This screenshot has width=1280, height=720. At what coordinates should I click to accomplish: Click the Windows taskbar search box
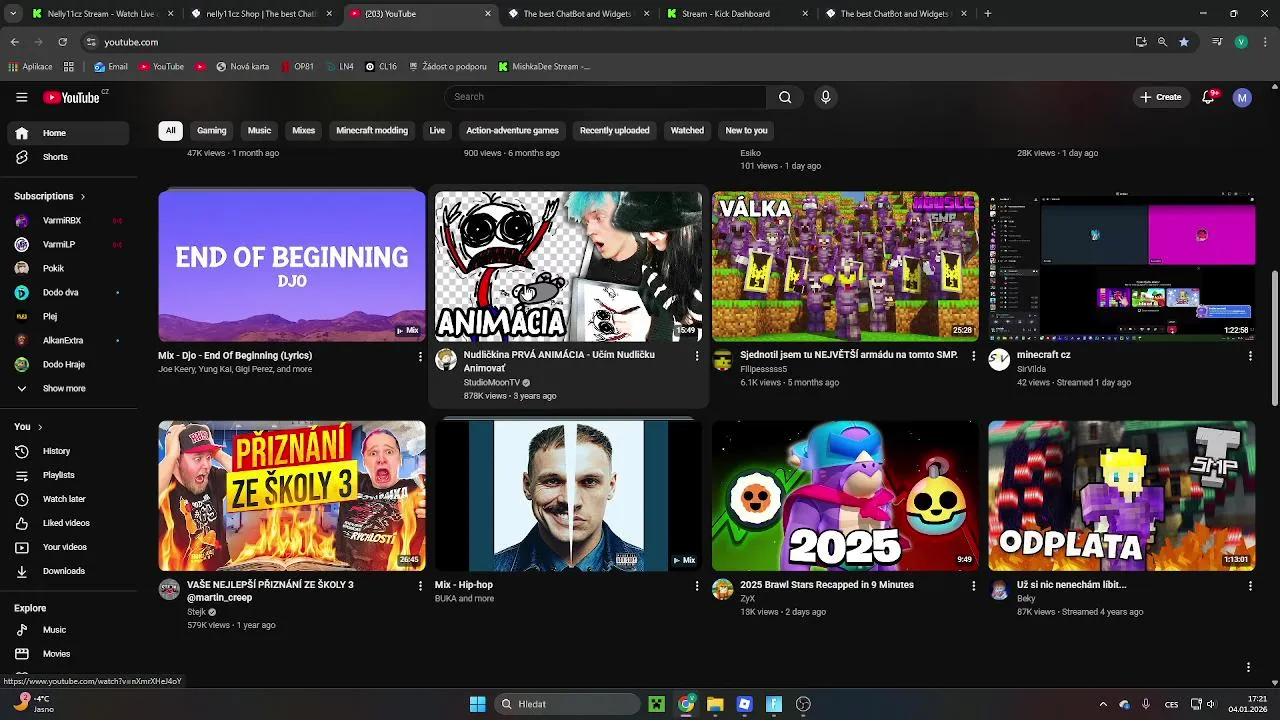click(x=568, y=704)
